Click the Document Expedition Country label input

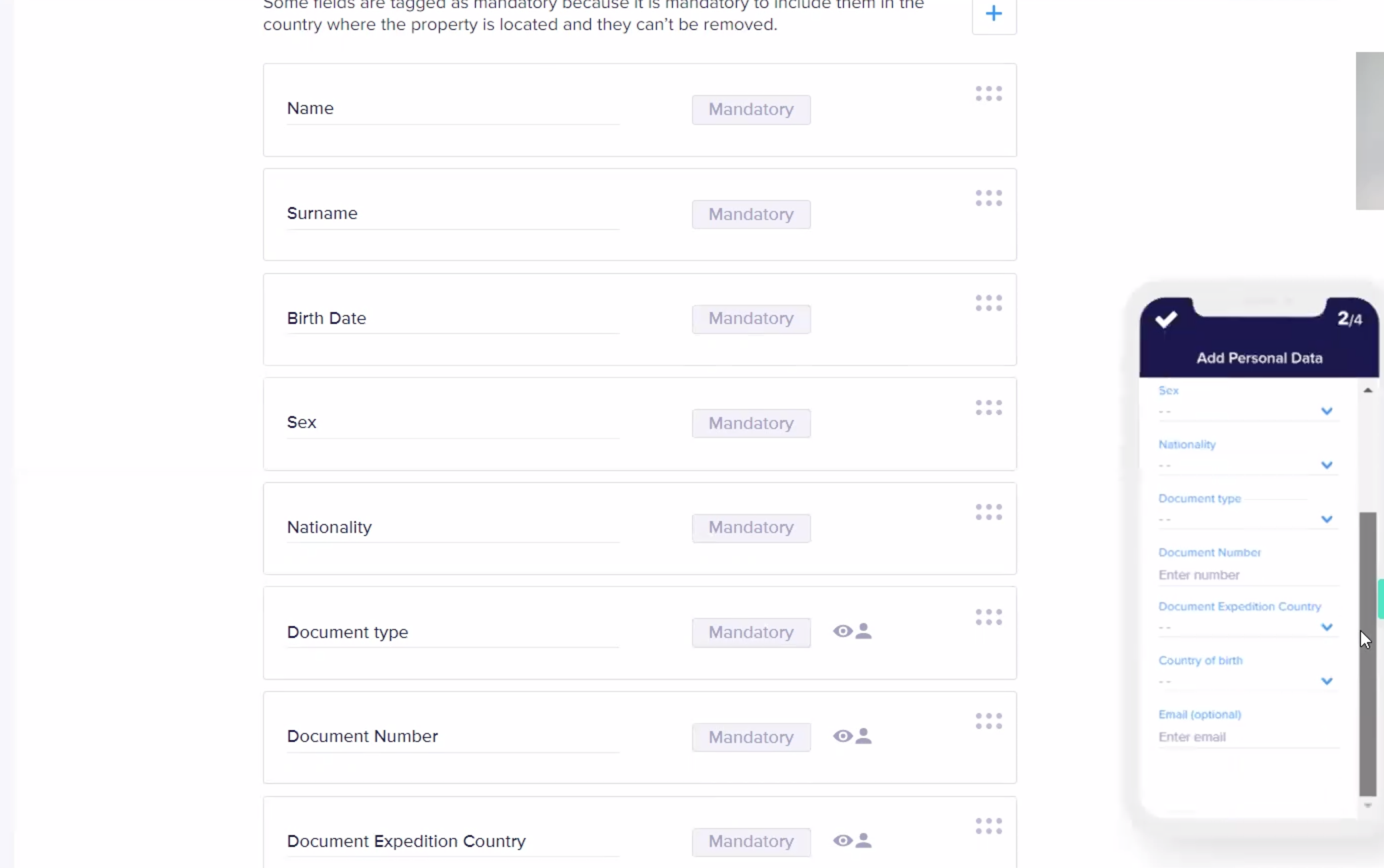pyautogui.click(x=453, y=841)
